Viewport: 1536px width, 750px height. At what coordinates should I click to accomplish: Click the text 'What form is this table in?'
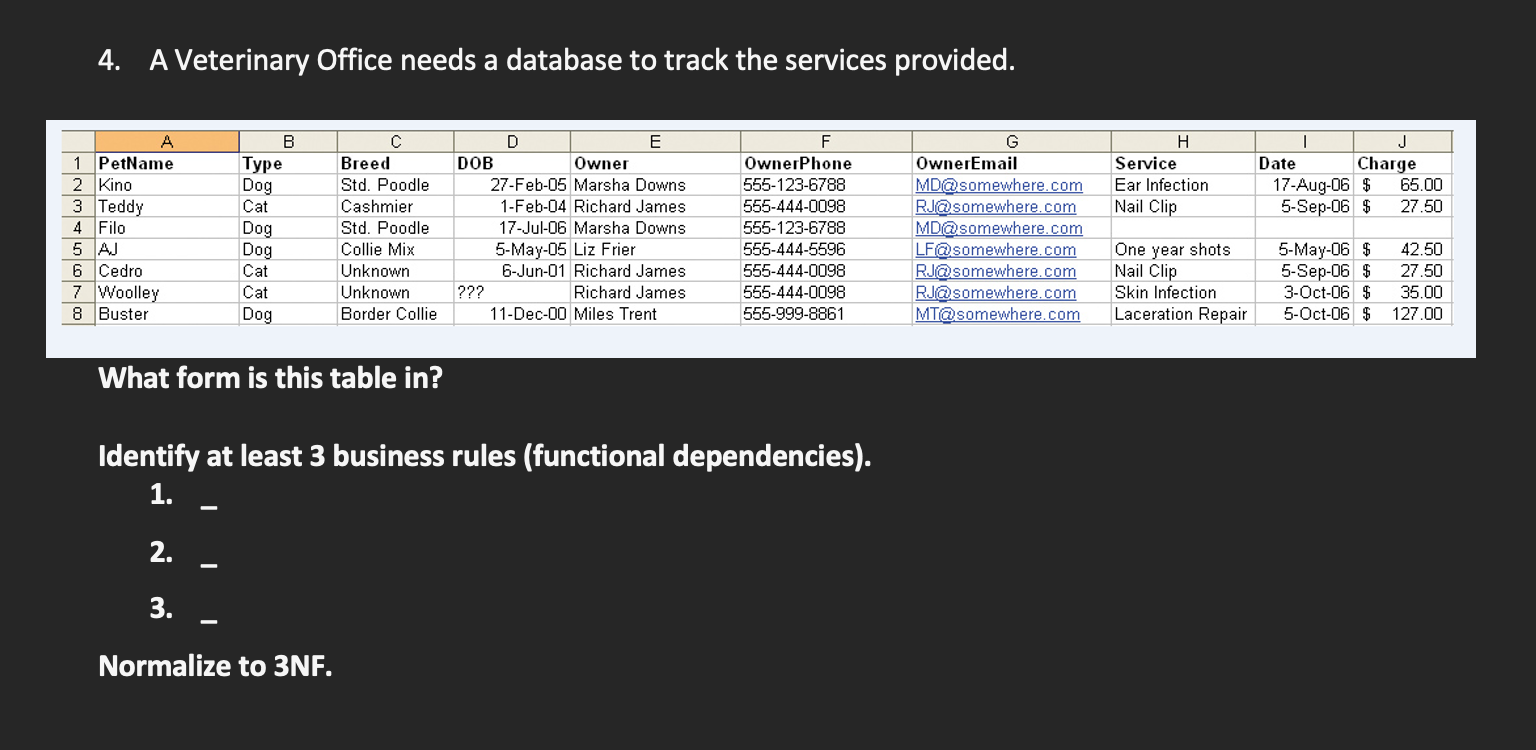[270, 378]
